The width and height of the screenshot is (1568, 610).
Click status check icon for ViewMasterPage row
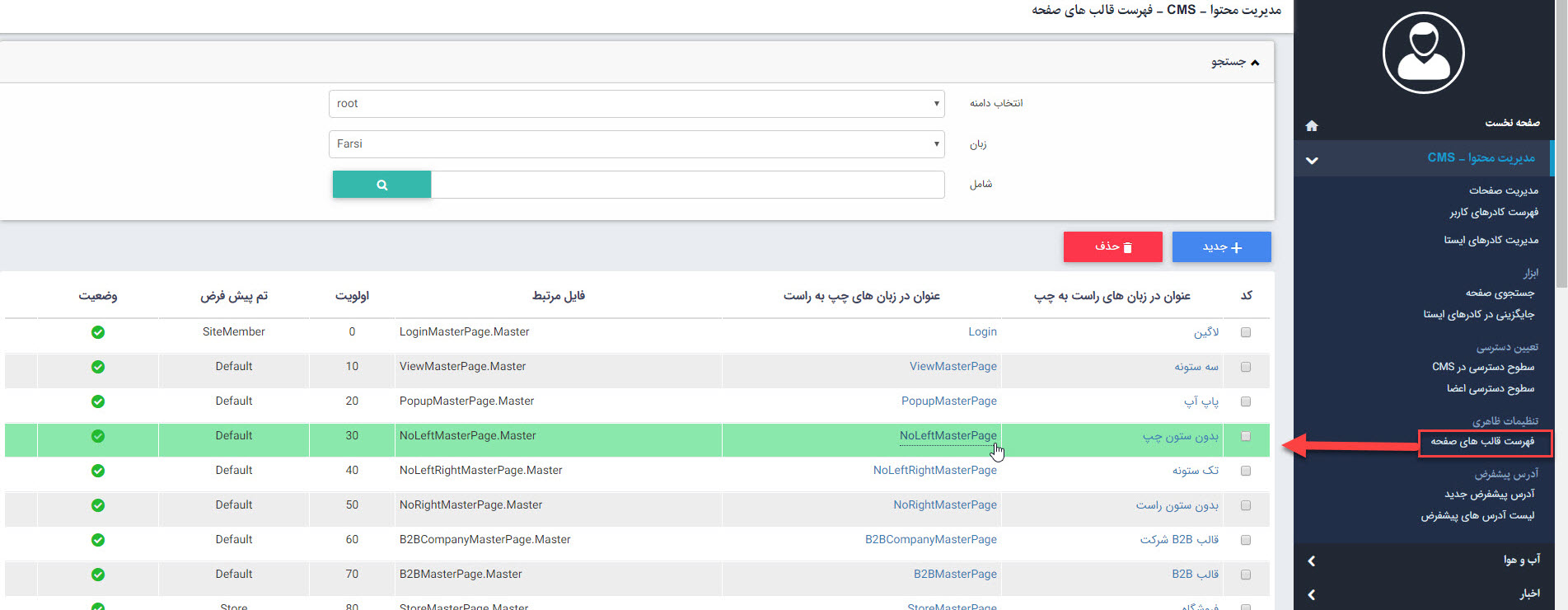(x=98, y=367)
